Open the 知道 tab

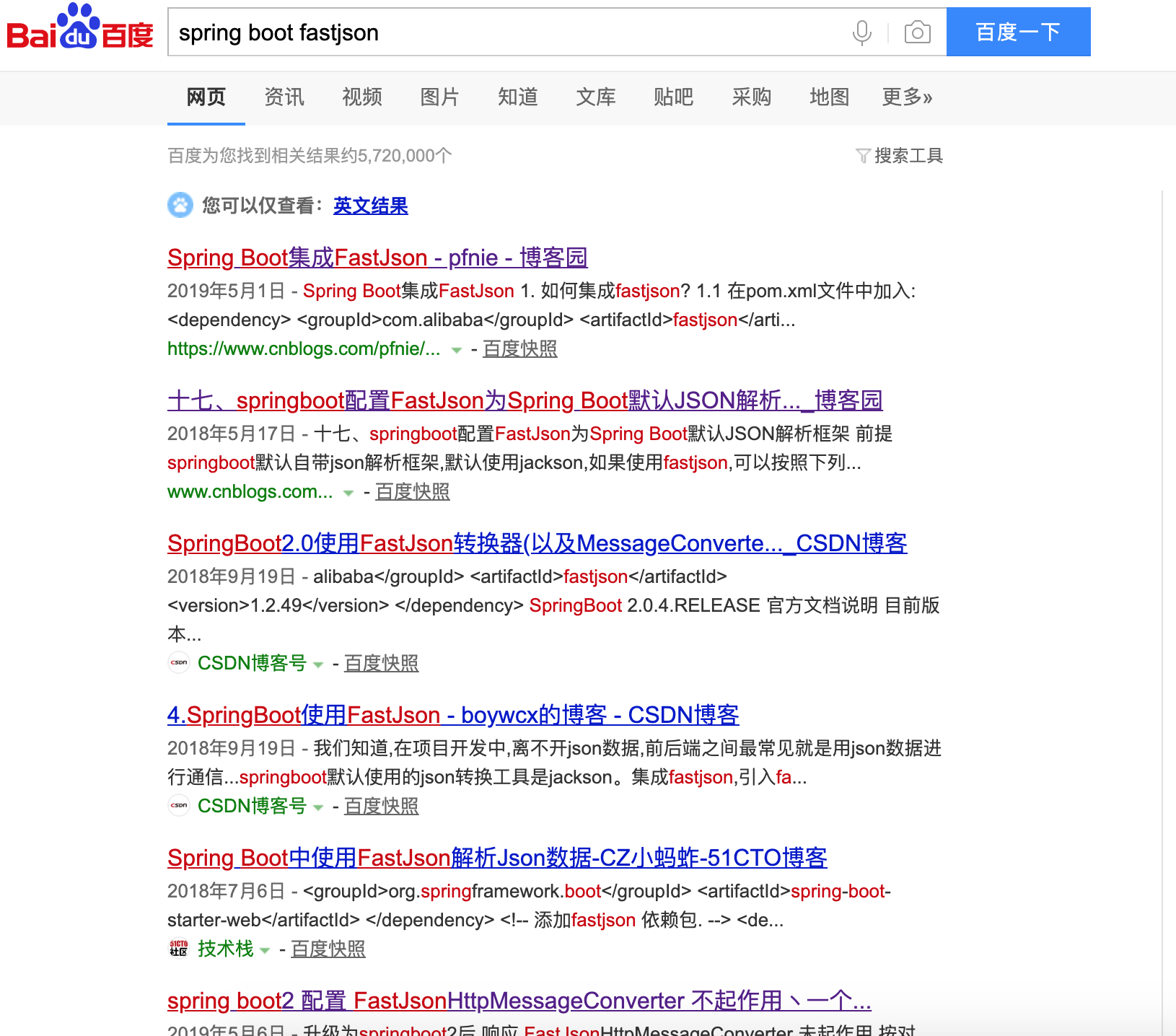pos(518,97)
